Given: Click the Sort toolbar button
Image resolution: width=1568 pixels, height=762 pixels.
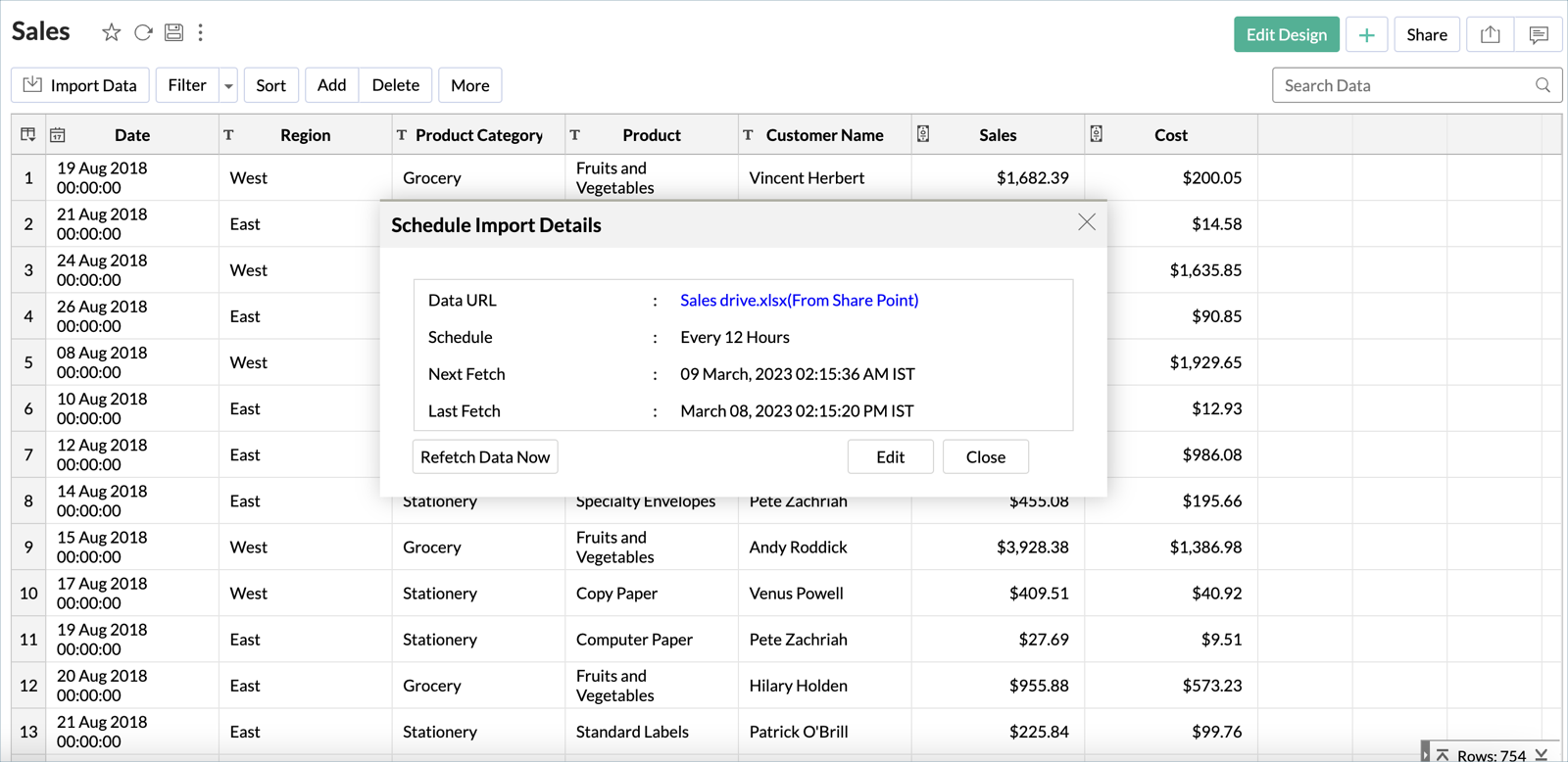Looking at the screenshot, I should (x=270, y=85).
